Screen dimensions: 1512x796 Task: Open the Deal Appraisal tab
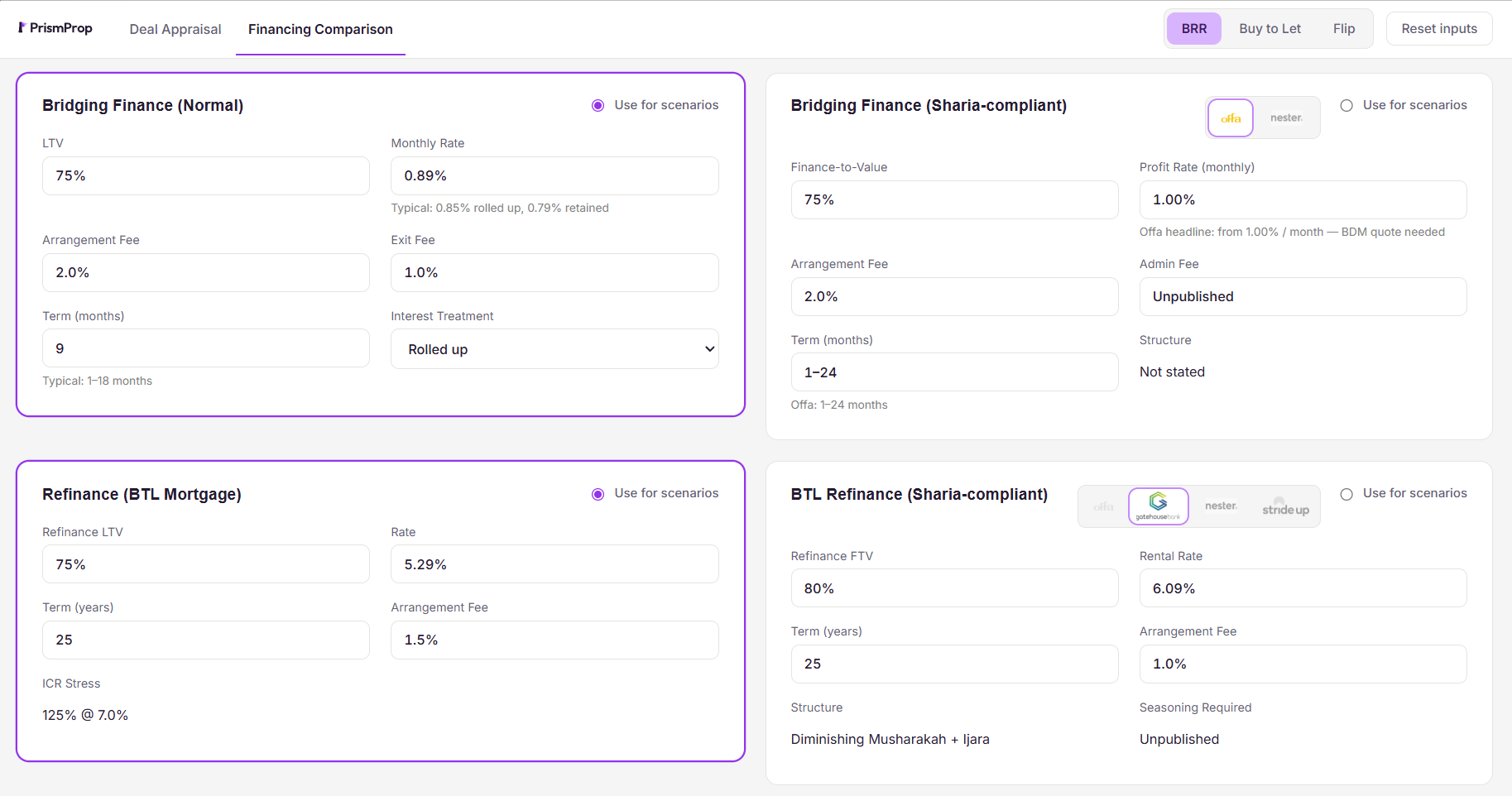click(x=175, y=29)
